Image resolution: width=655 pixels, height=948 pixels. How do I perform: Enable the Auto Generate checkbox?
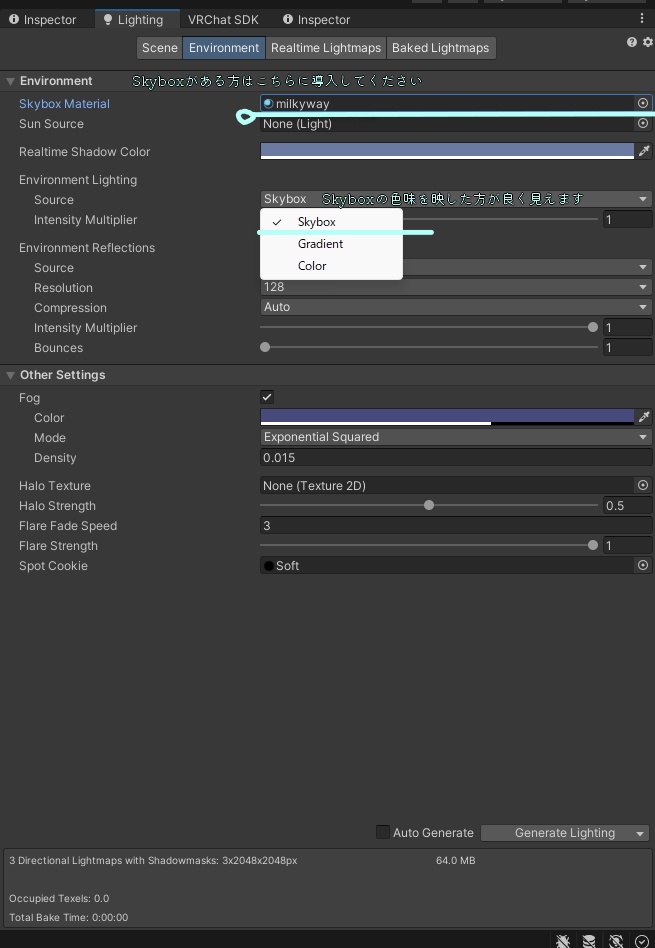[382, 832]
